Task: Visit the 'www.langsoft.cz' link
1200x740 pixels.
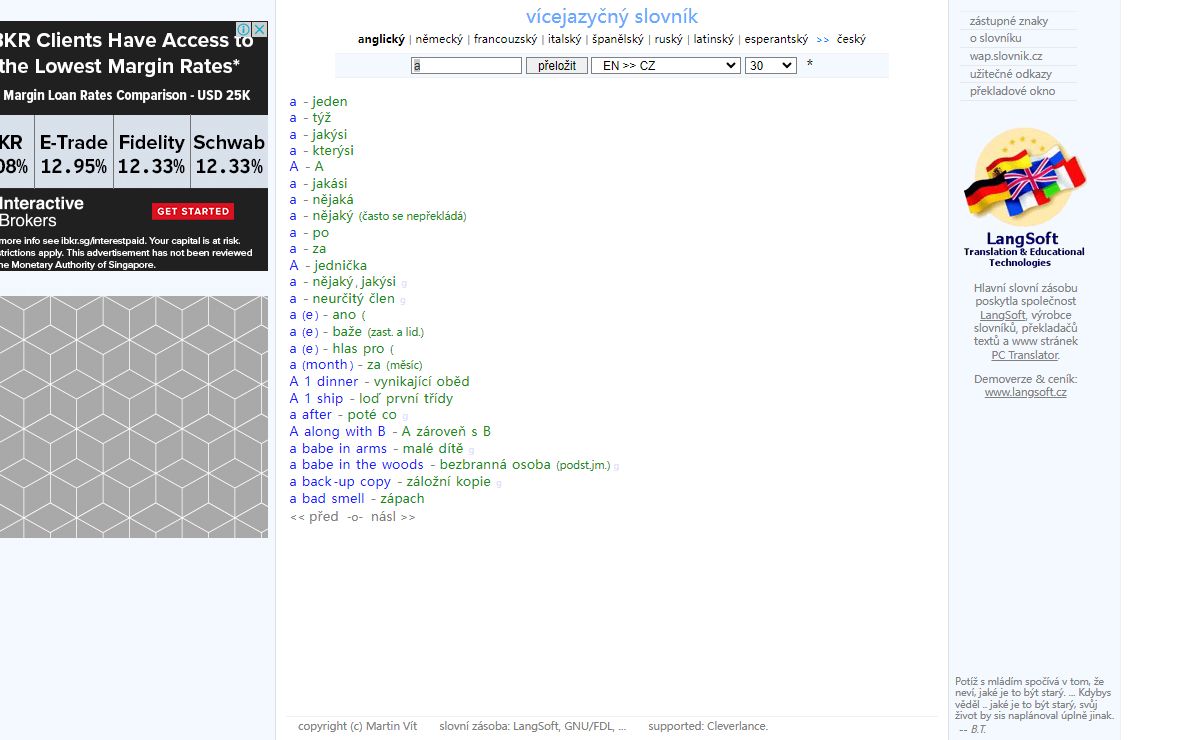Action: pyautogui.click(x=1025, y=392)
